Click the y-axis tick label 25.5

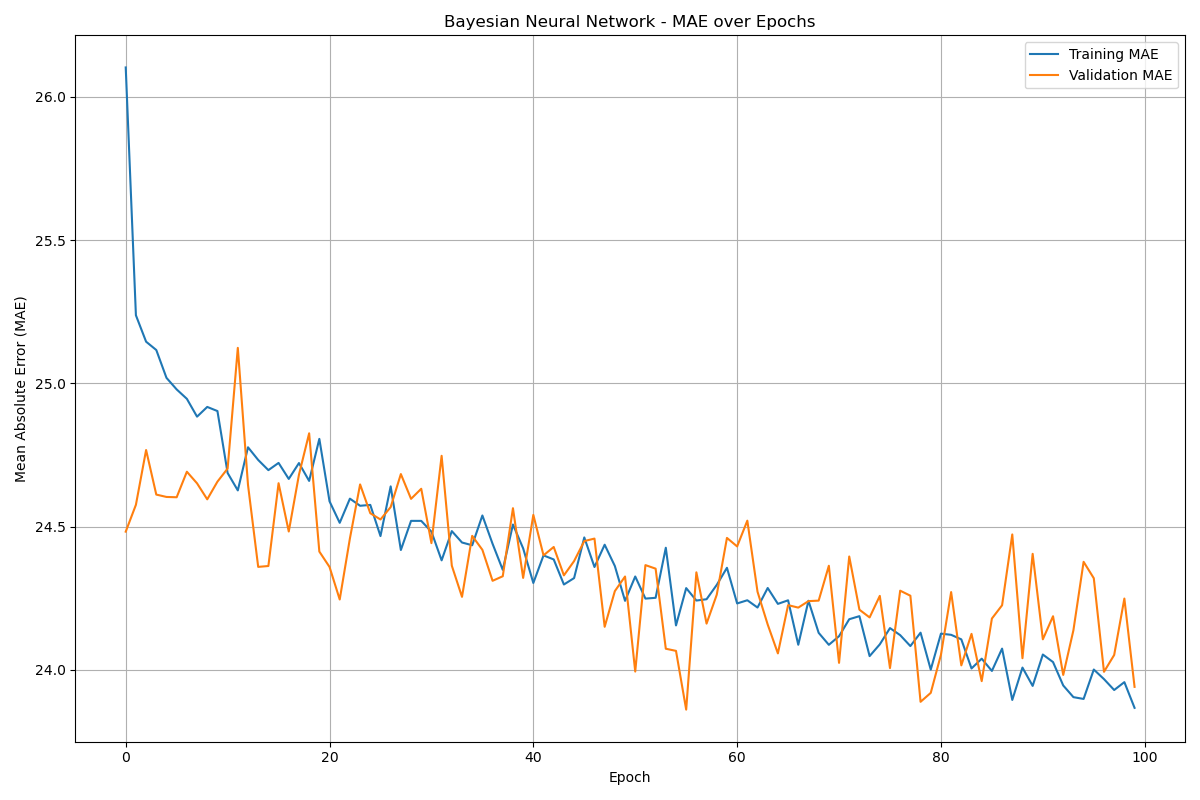coord(52,241)
